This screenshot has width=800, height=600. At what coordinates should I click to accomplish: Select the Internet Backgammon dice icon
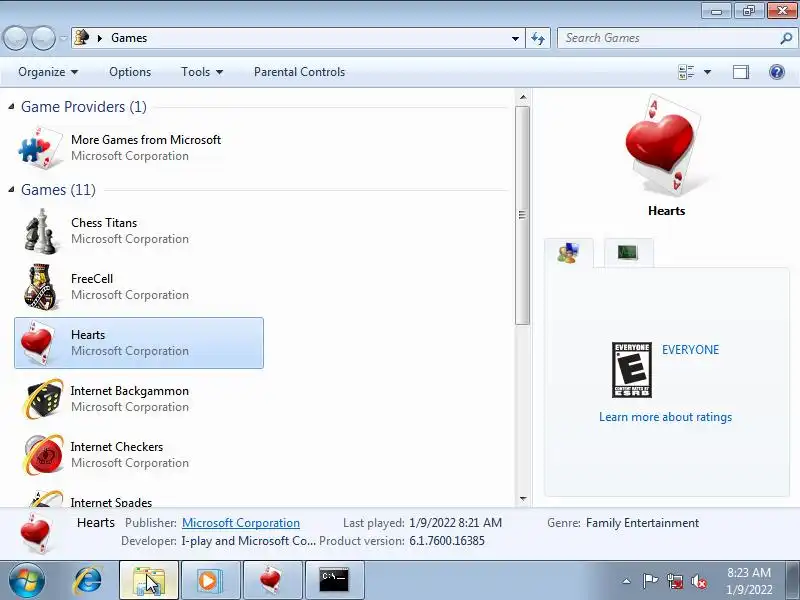(x=43, y=399)
